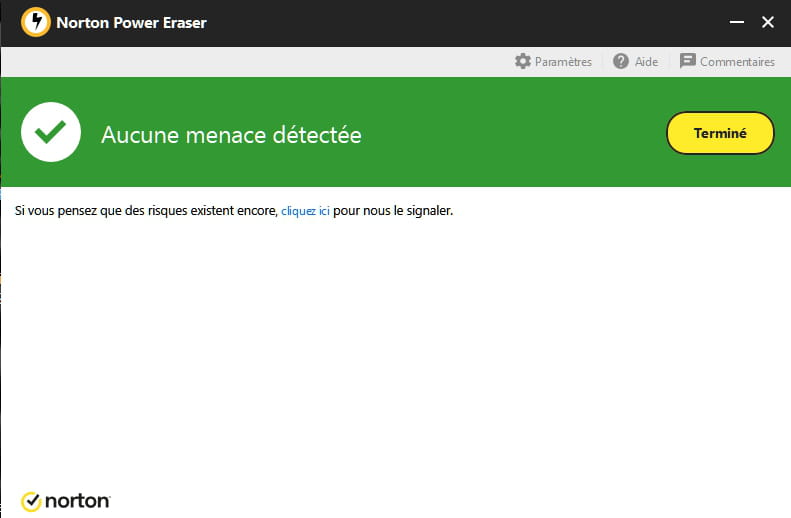The height and width of the screenshot is (518, 791).
Task: Open the Aide text label
Action: tap(646, 62)
